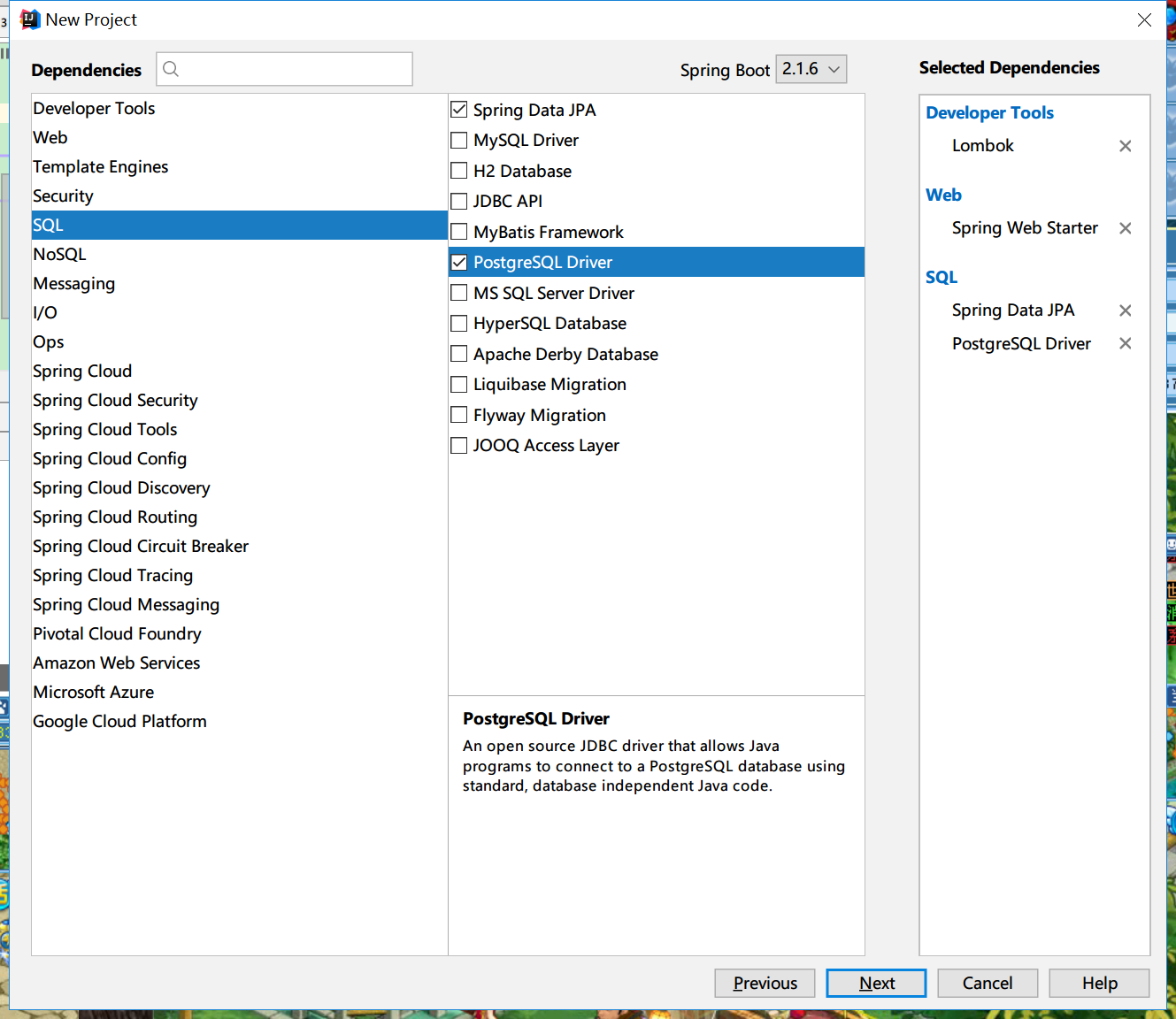
Task: Check the JDBC API checkbox
Action: pos(458,201)
